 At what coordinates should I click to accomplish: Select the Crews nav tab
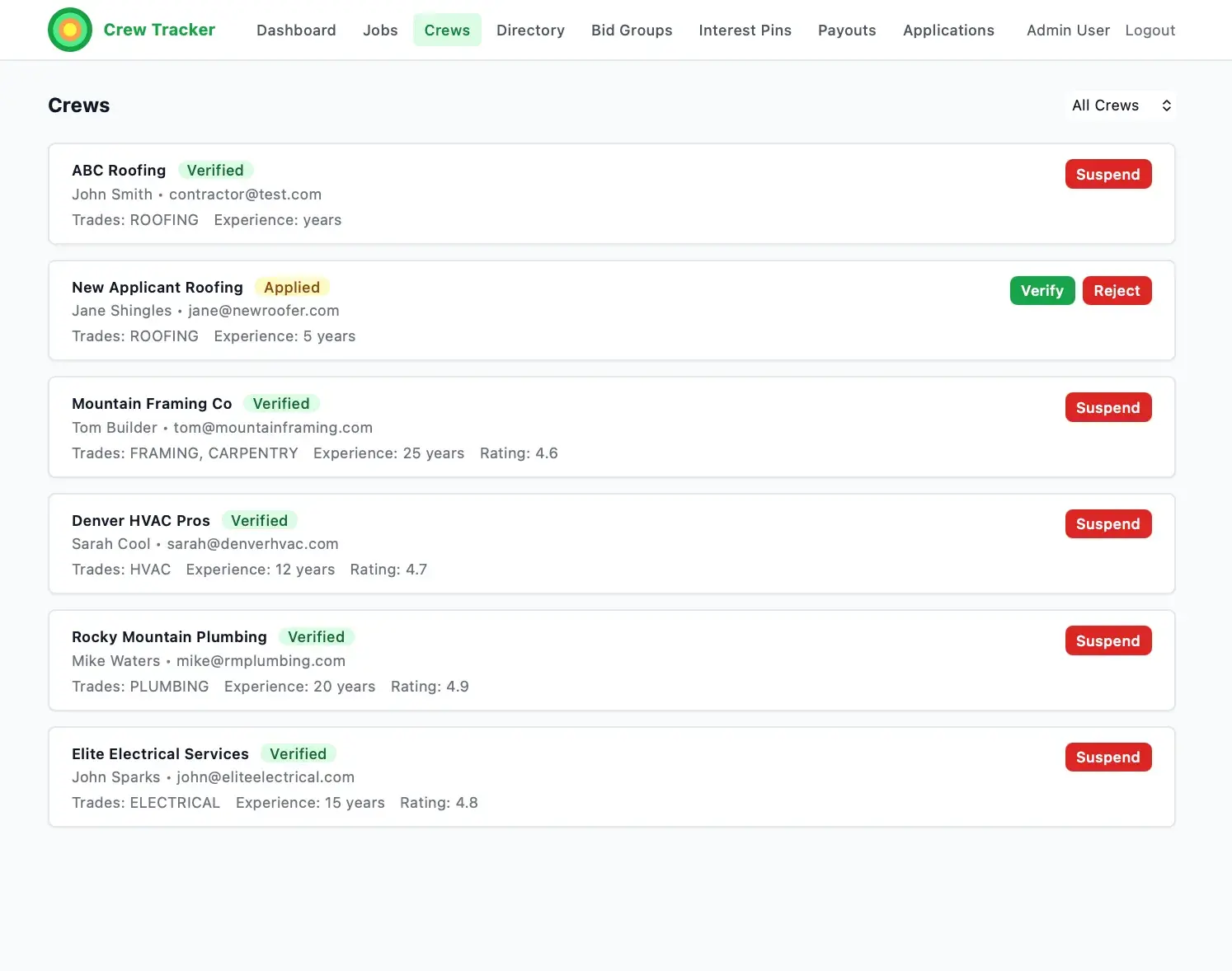447,30
